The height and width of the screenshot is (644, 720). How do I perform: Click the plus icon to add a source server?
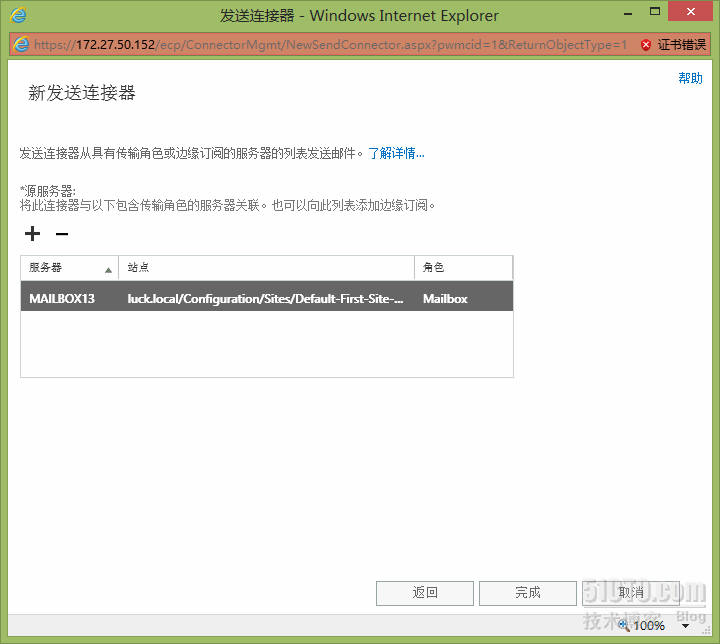tap(32, 234)
